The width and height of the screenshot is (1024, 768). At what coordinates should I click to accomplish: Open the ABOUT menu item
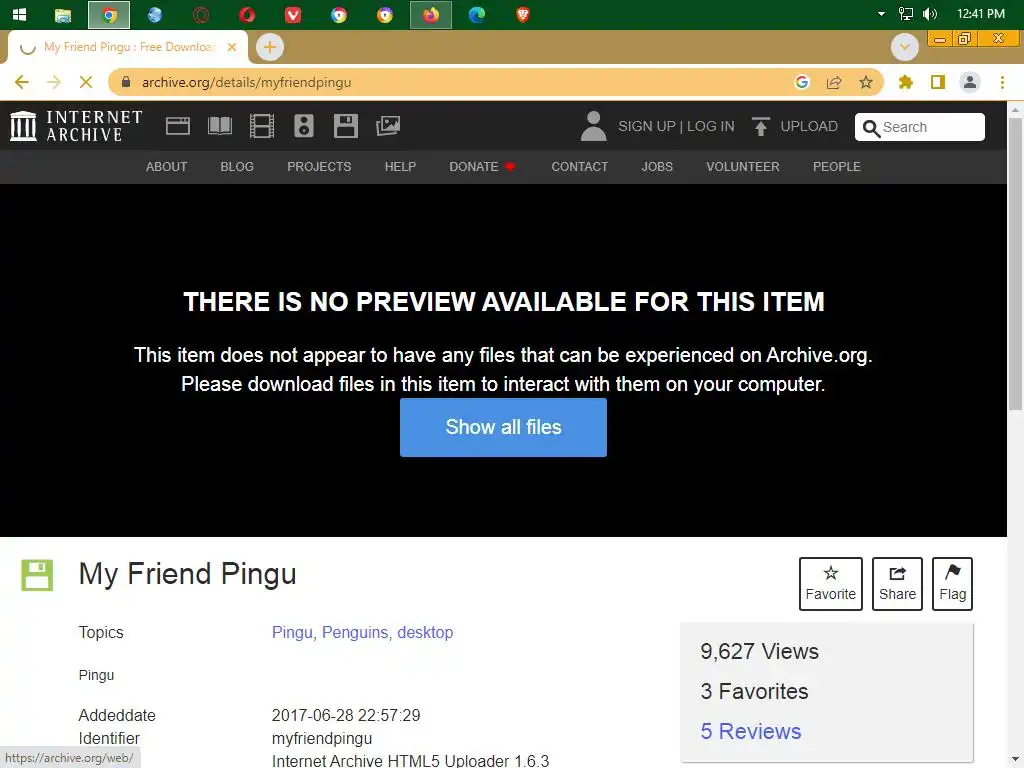point(167,167)
